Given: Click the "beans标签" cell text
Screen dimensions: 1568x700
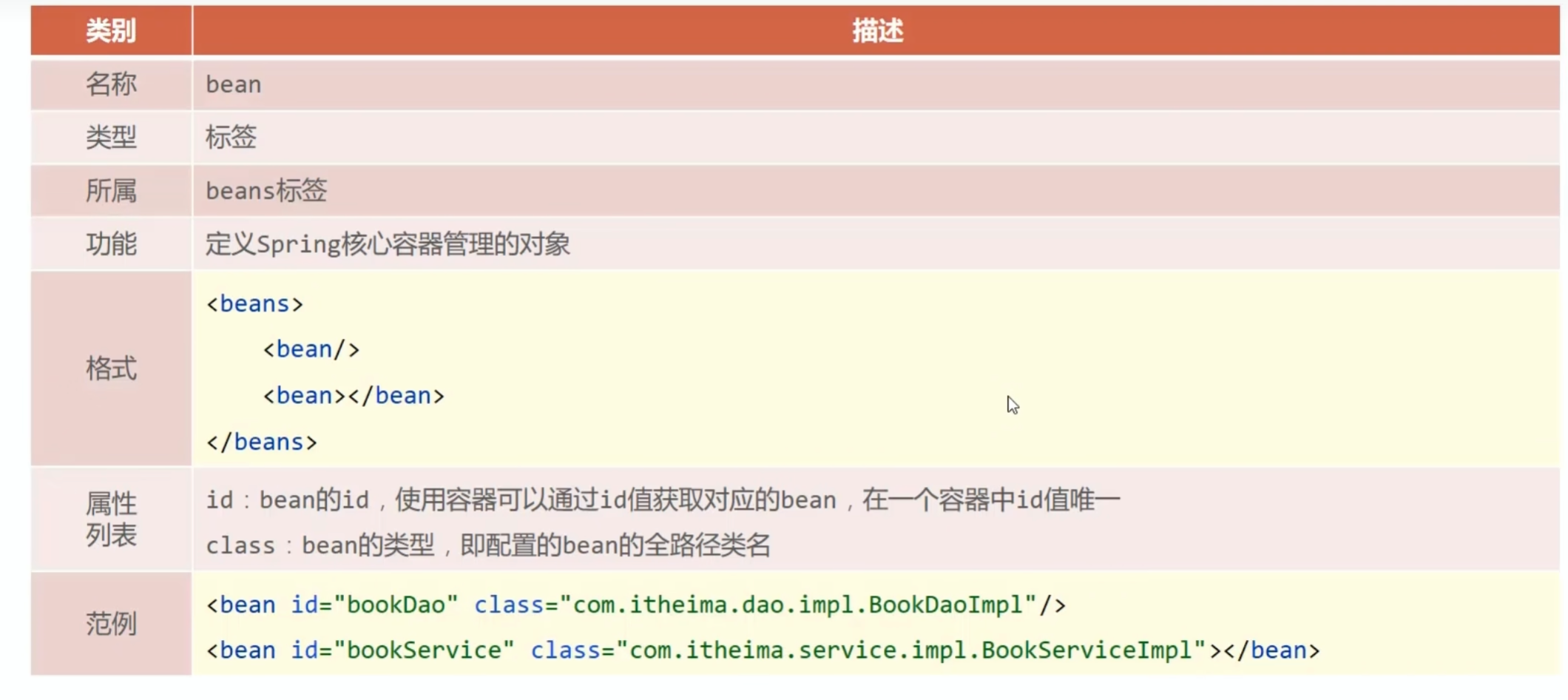Looking at the screenshot, I should coord(266,191).
